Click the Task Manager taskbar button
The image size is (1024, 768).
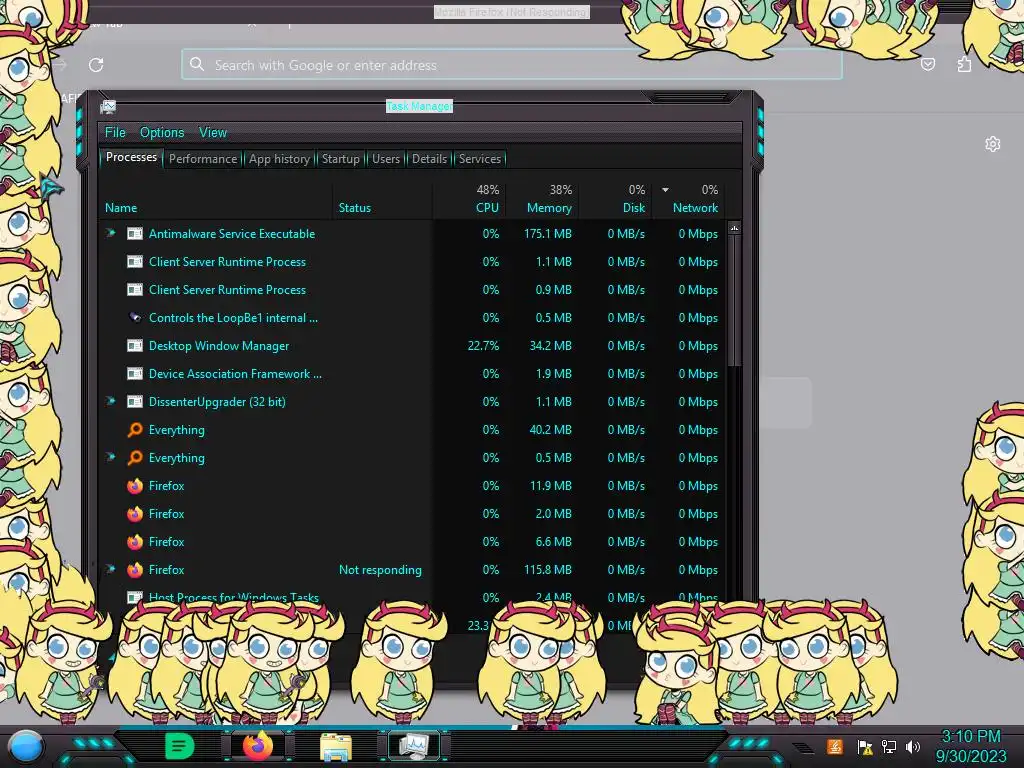coord(414,746)
